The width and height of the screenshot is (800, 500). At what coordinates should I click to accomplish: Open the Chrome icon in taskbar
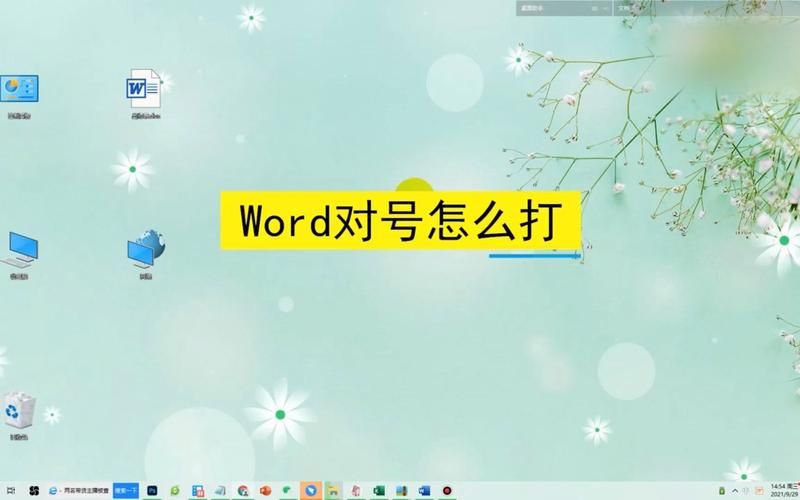click(x=243, y=491)
